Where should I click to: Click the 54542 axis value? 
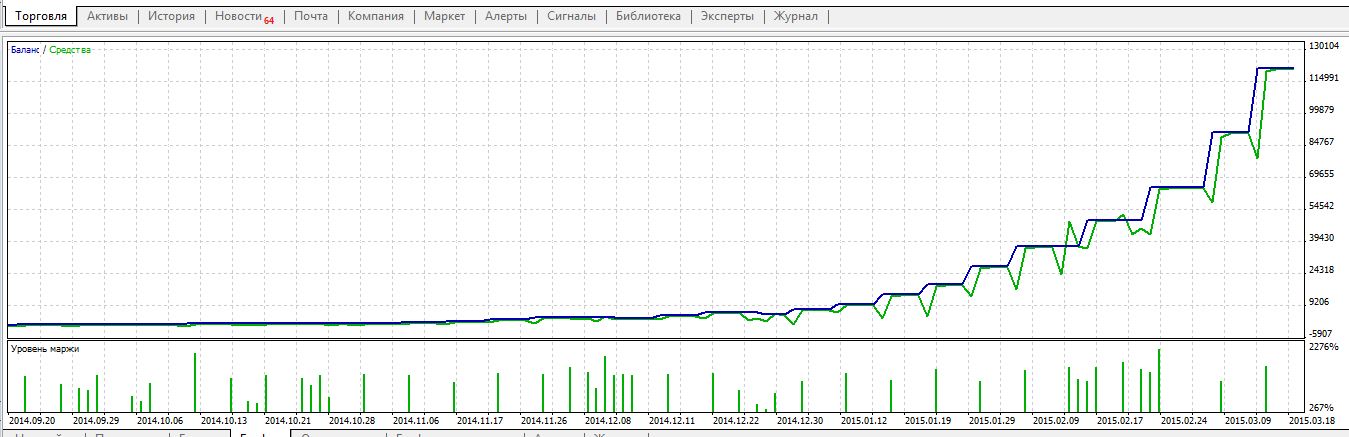1322,206
